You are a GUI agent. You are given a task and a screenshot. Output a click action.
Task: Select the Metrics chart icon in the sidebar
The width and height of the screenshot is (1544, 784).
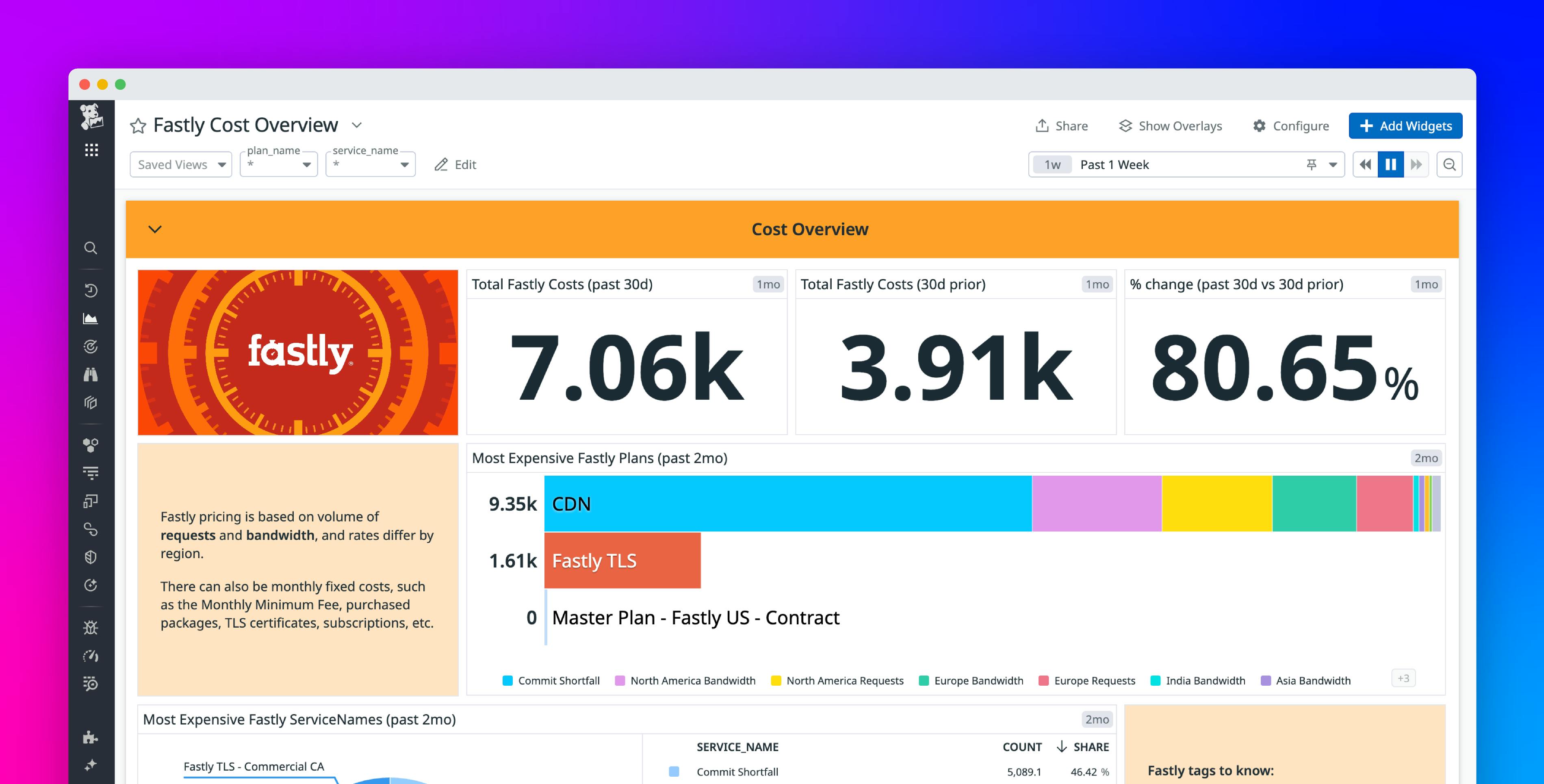pos(91,318)
